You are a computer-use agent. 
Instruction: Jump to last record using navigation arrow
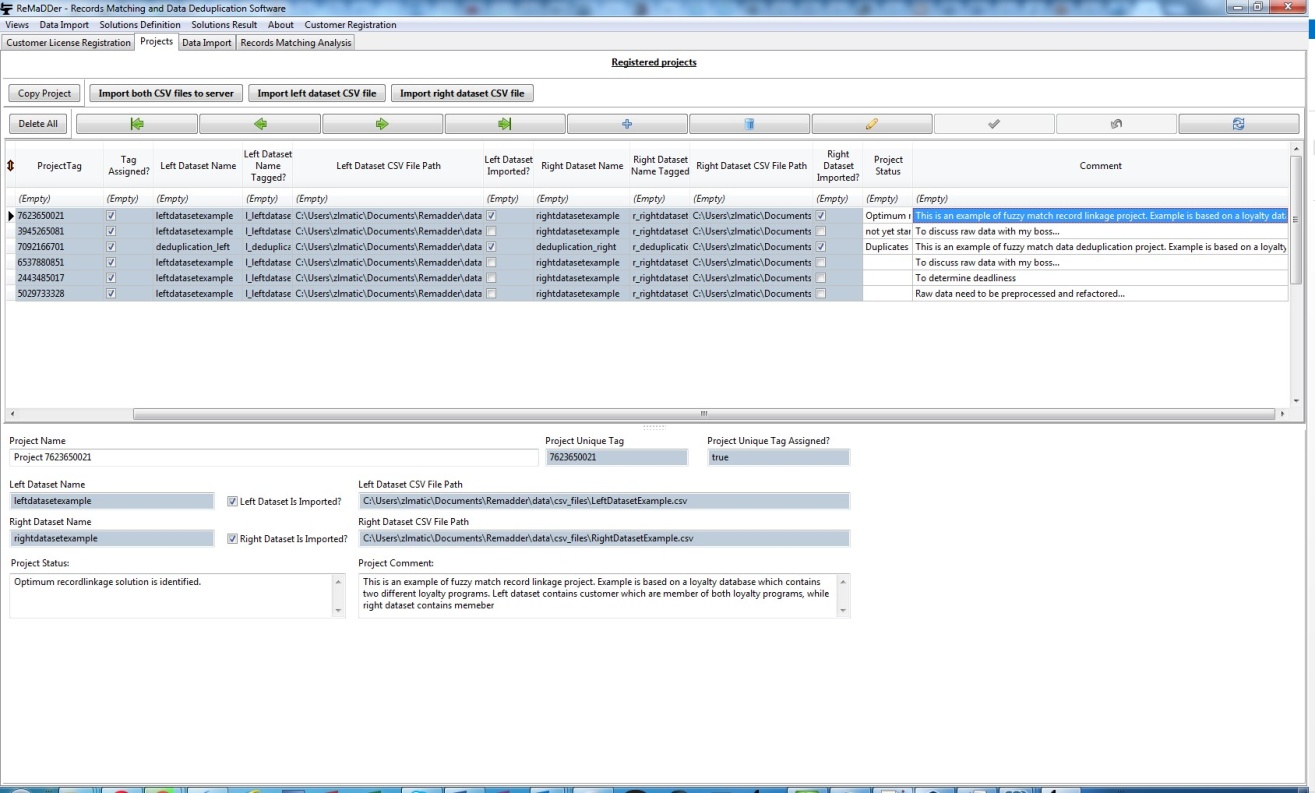click(505, 124)
